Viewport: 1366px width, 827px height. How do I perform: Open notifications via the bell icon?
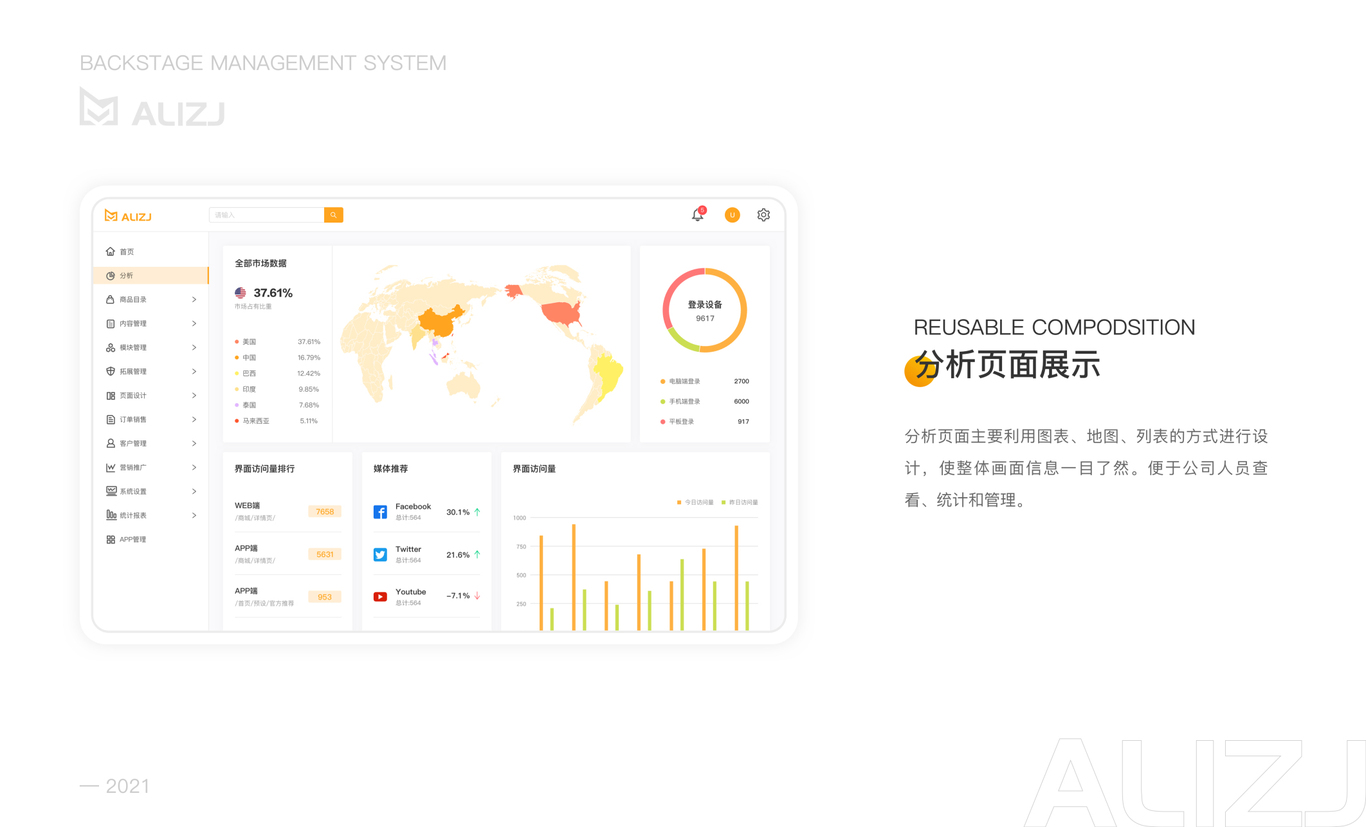pyautogui.click(x=698, y=214)
